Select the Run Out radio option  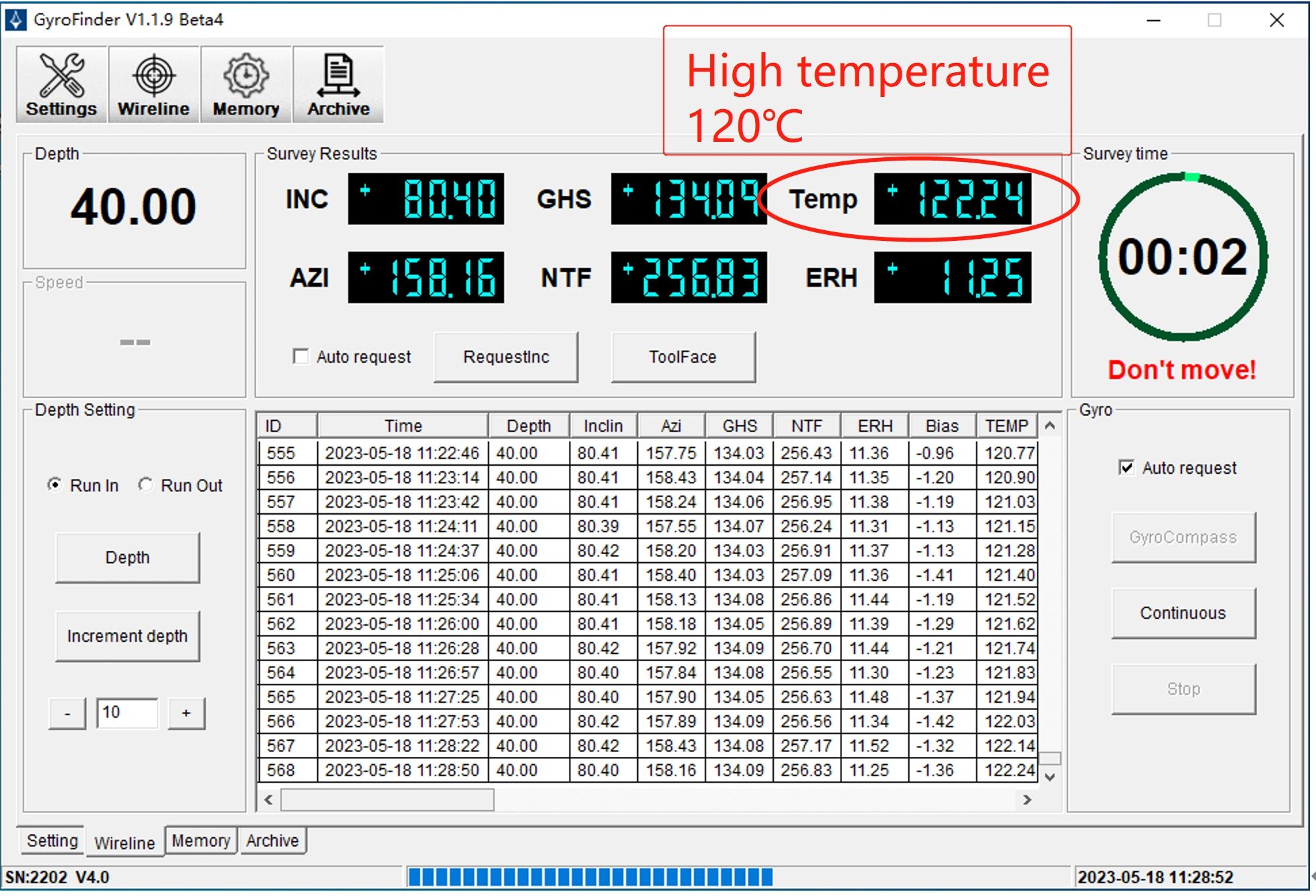[x=146, y=485]
